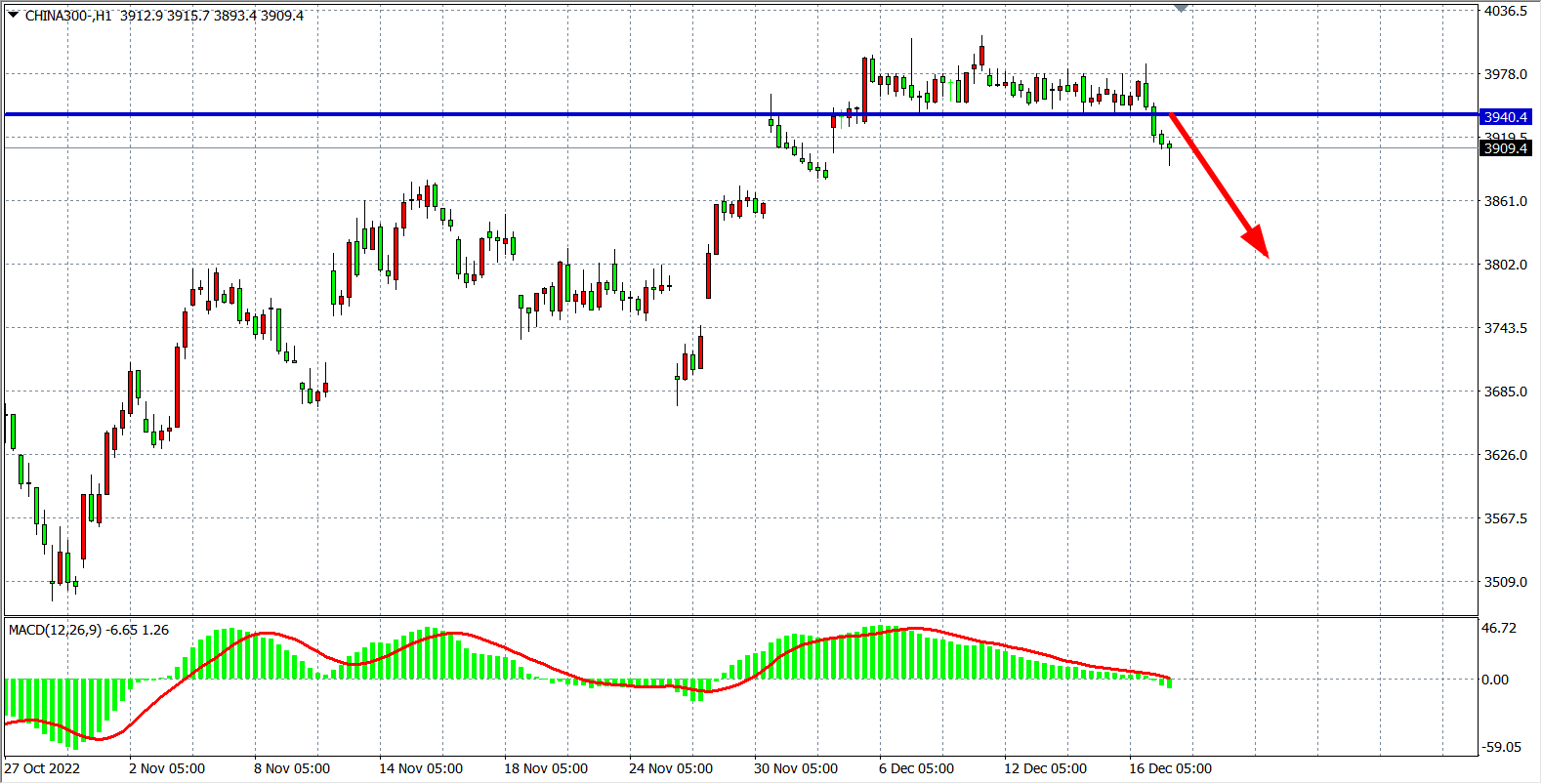
Task: Click the MACD(12,26,9) indicator label
Action: tap(56, 630)
